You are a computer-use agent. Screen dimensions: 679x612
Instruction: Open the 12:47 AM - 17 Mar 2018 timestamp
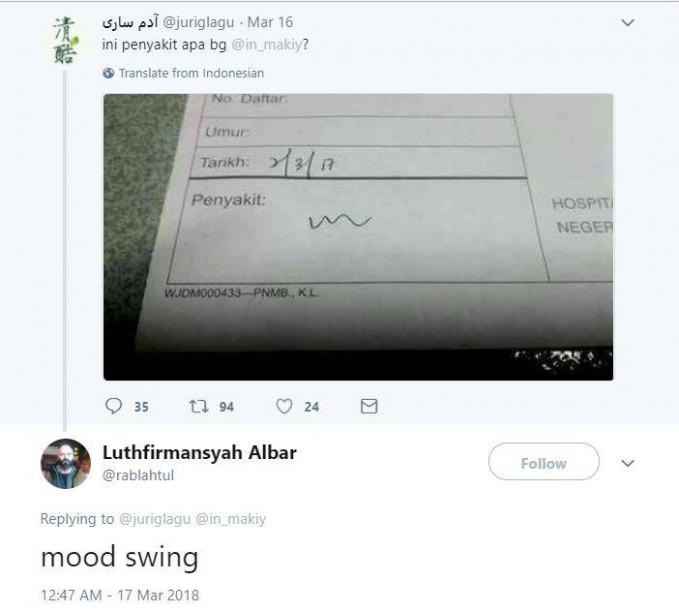[x=119, y=595]
